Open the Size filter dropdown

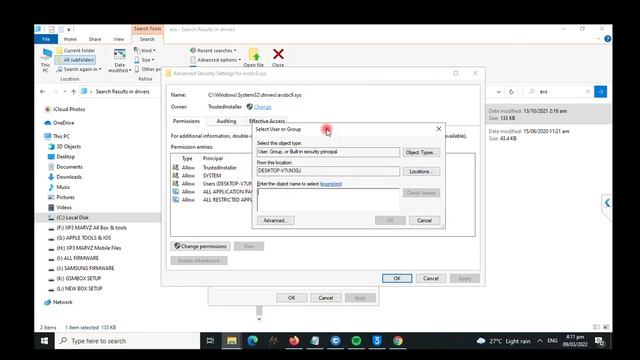click(x=144, y=60)
